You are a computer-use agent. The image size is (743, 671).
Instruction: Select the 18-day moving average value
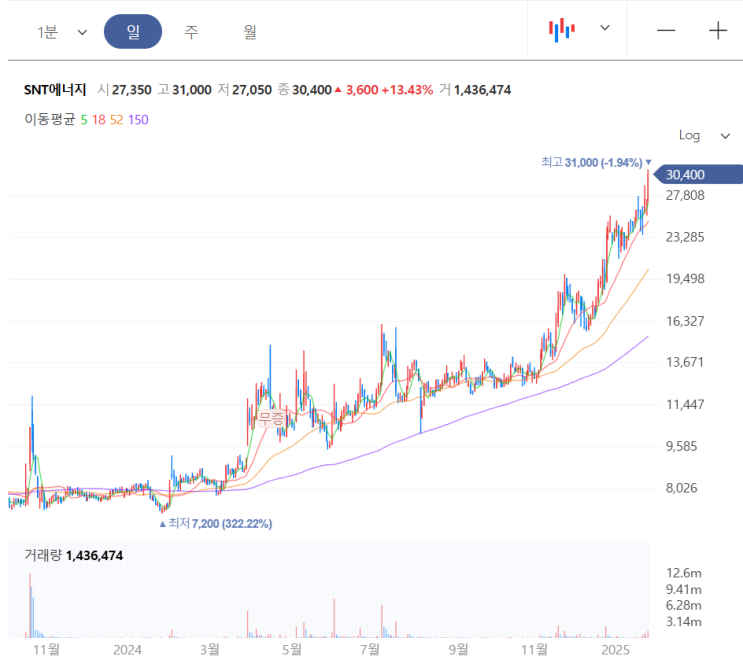(99, 120)
